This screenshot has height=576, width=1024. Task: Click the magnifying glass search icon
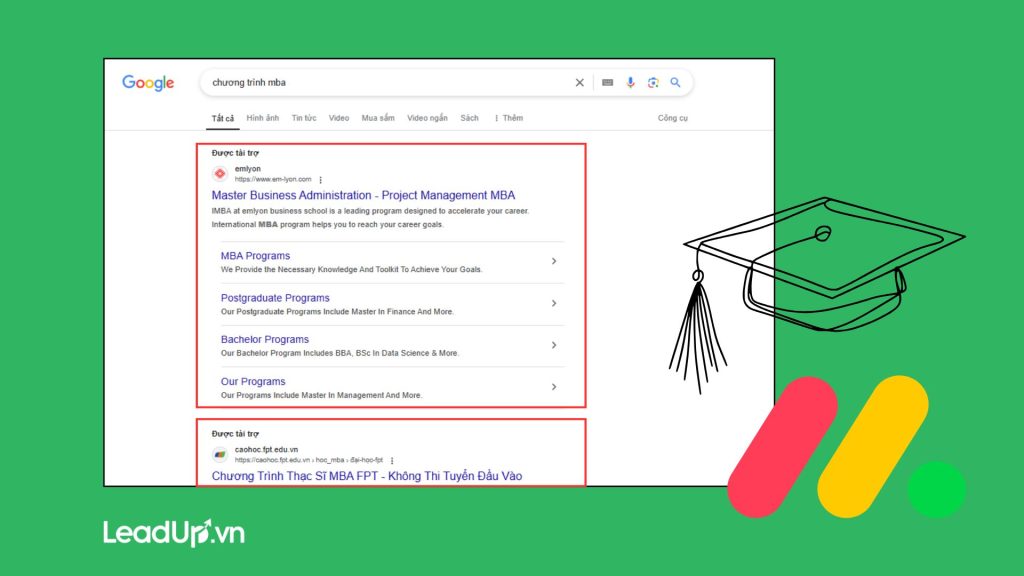point(675,82)
